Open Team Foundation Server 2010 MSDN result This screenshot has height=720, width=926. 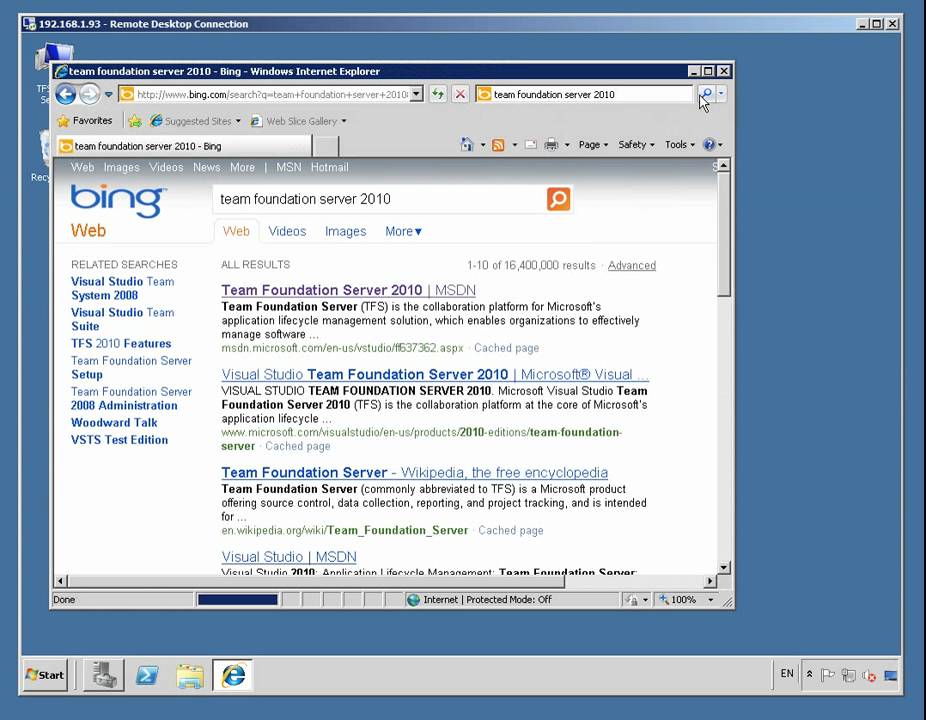click(348, 290)
